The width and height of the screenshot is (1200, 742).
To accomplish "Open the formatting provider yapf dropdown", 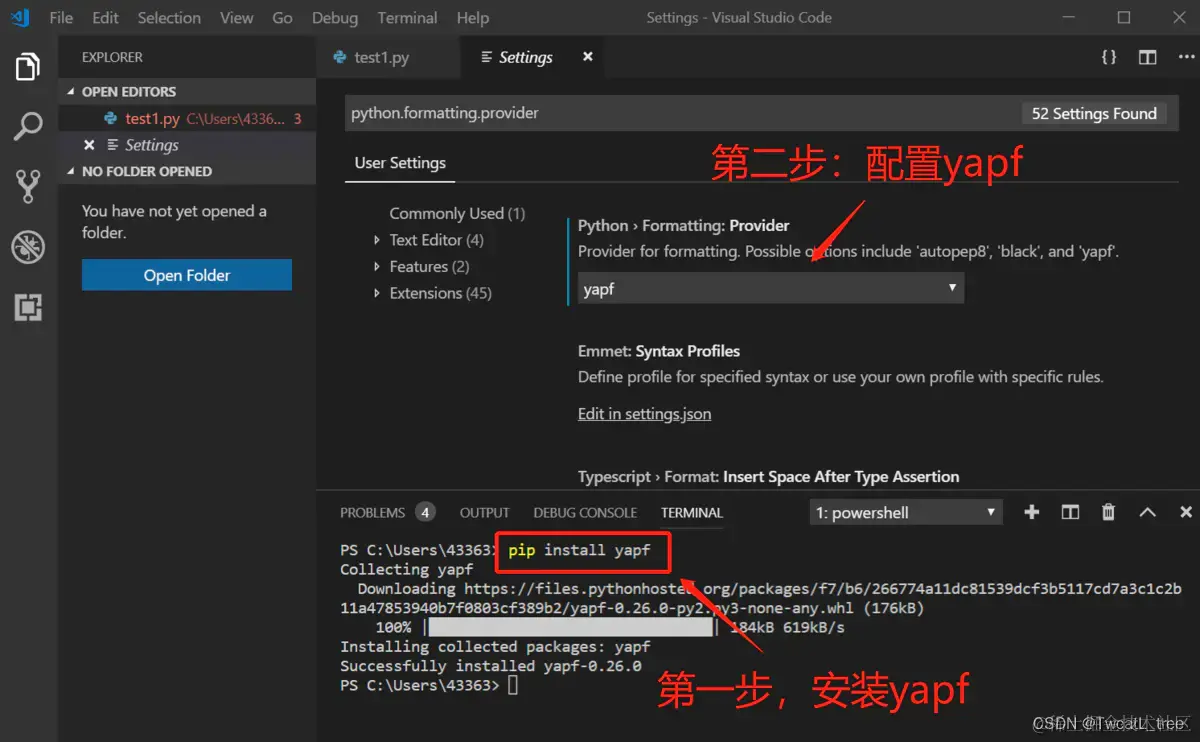I will pos(771,289).
